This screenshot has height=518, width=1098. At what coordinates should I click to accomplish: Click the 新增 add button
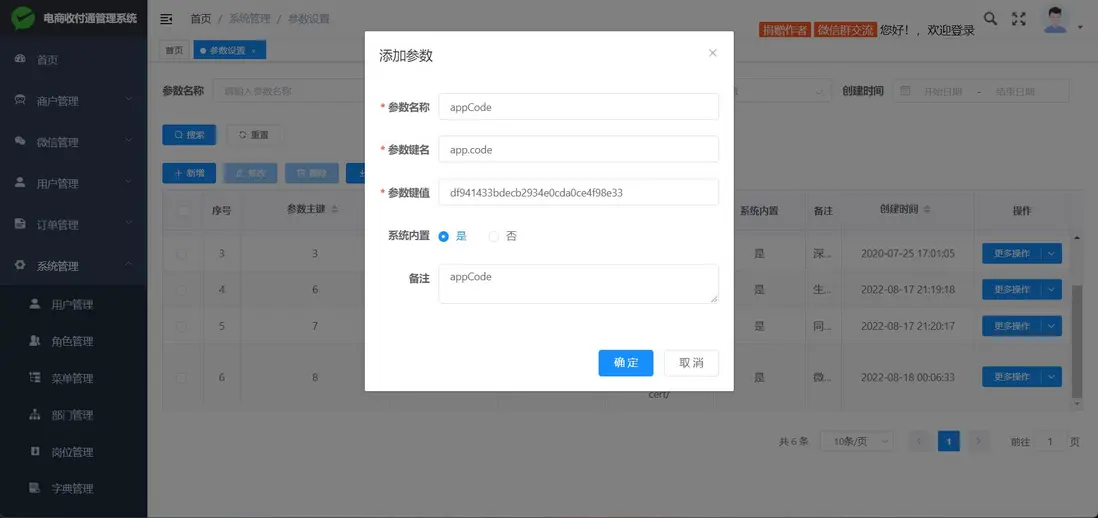pyautogui.click(x=189, y=173)
